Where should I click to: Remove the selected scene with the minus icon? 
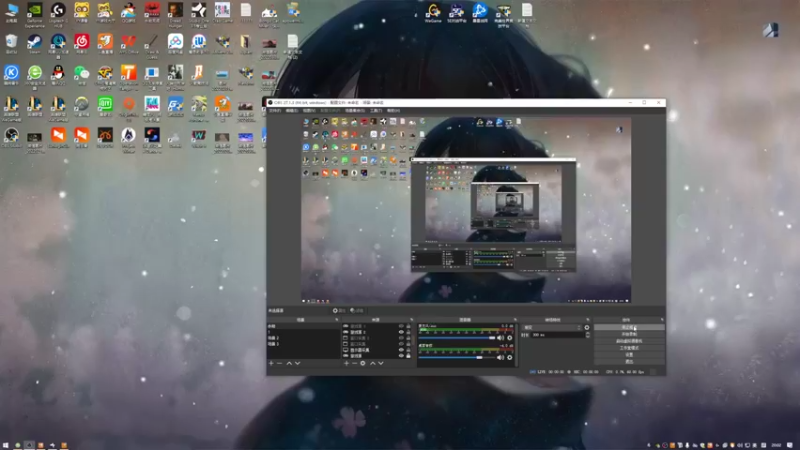tap(280, 363)
